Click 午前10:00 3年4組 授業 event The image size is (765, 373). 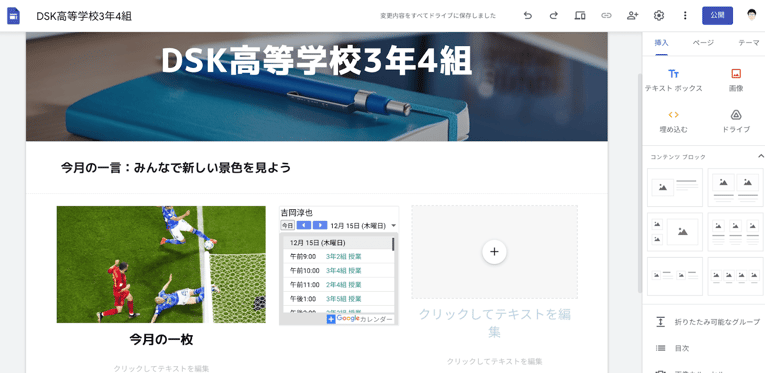click(x=339, y=271)
